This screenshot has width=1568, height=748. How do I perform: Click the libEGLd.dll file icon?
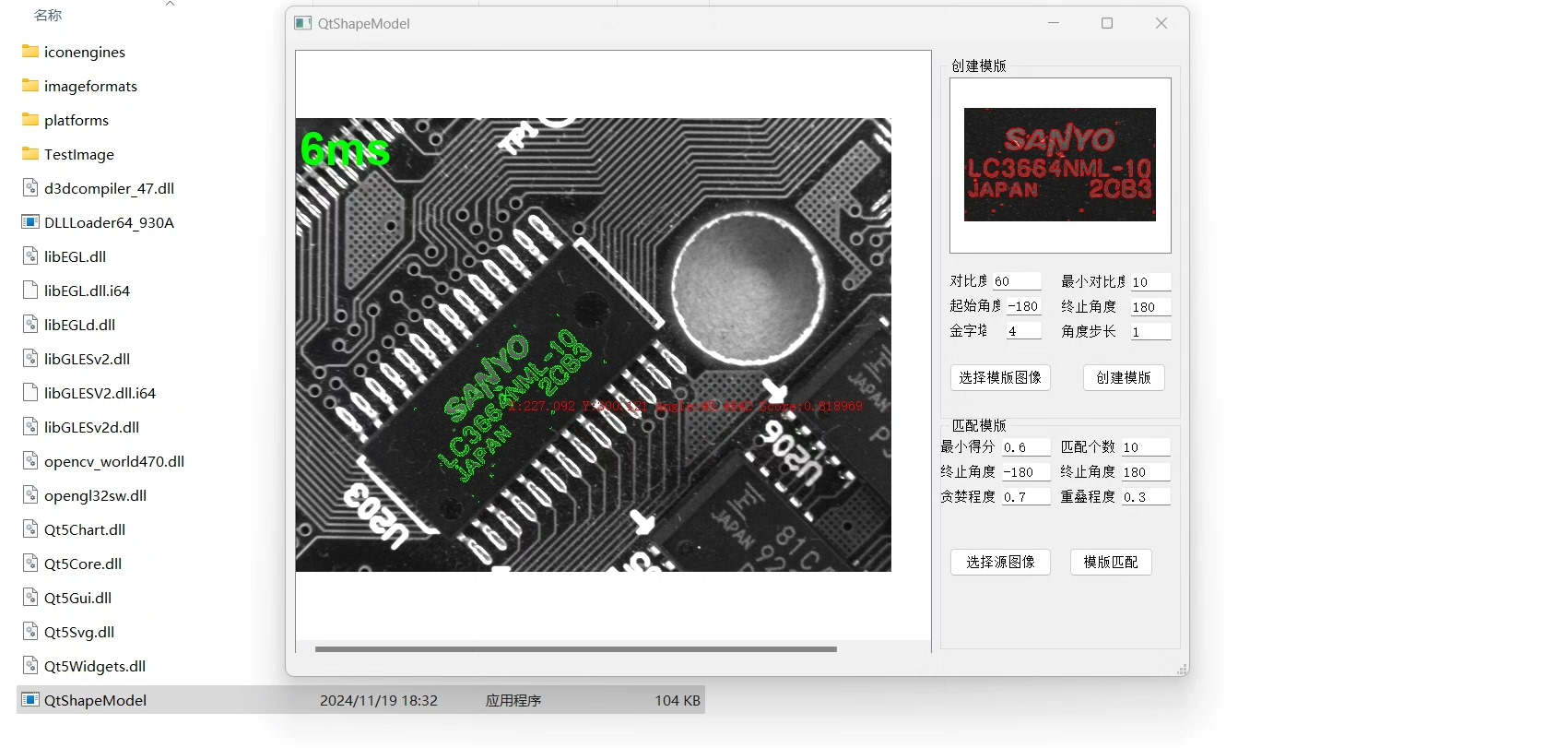point(30,325)
